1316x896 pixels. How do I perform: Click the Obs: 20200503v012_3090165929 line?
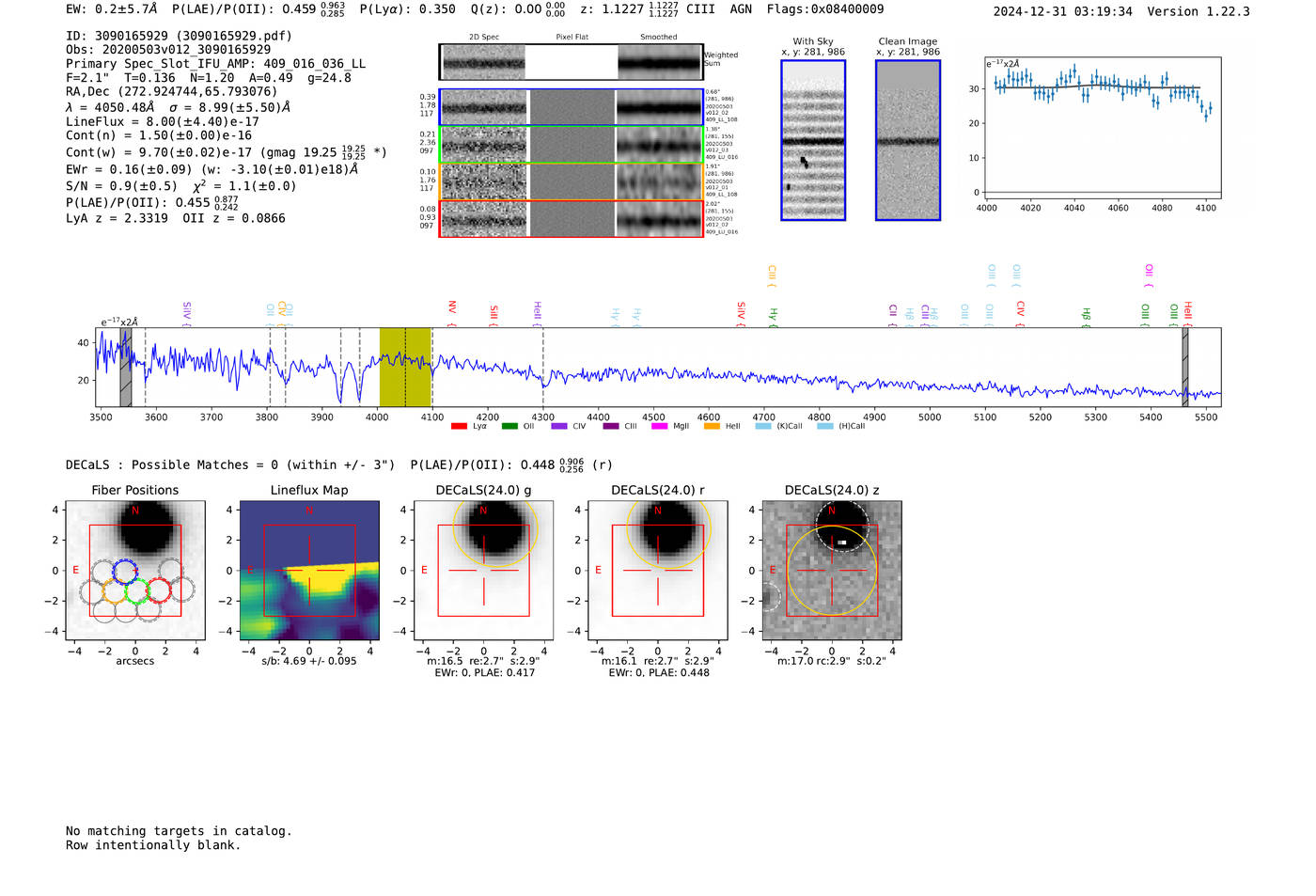[168, 49]
